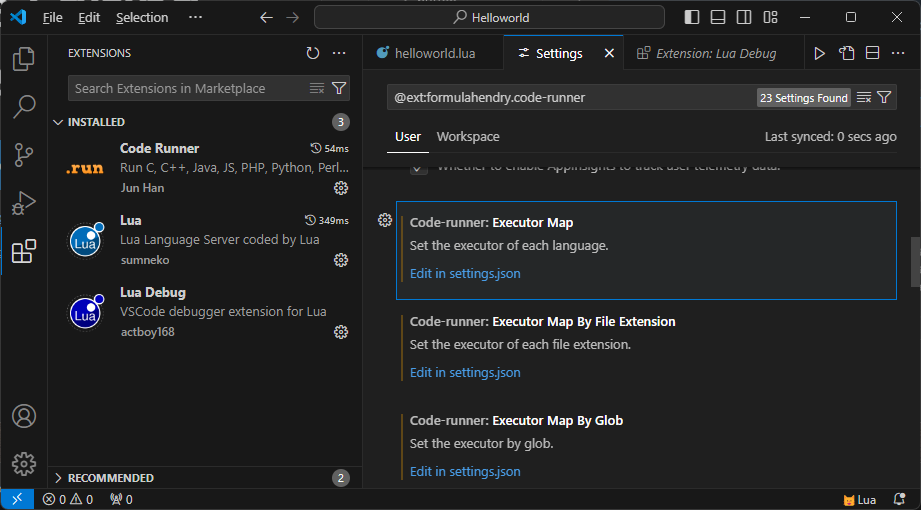
Task: Close the Settings tab
Action: (x=609, y=53)
